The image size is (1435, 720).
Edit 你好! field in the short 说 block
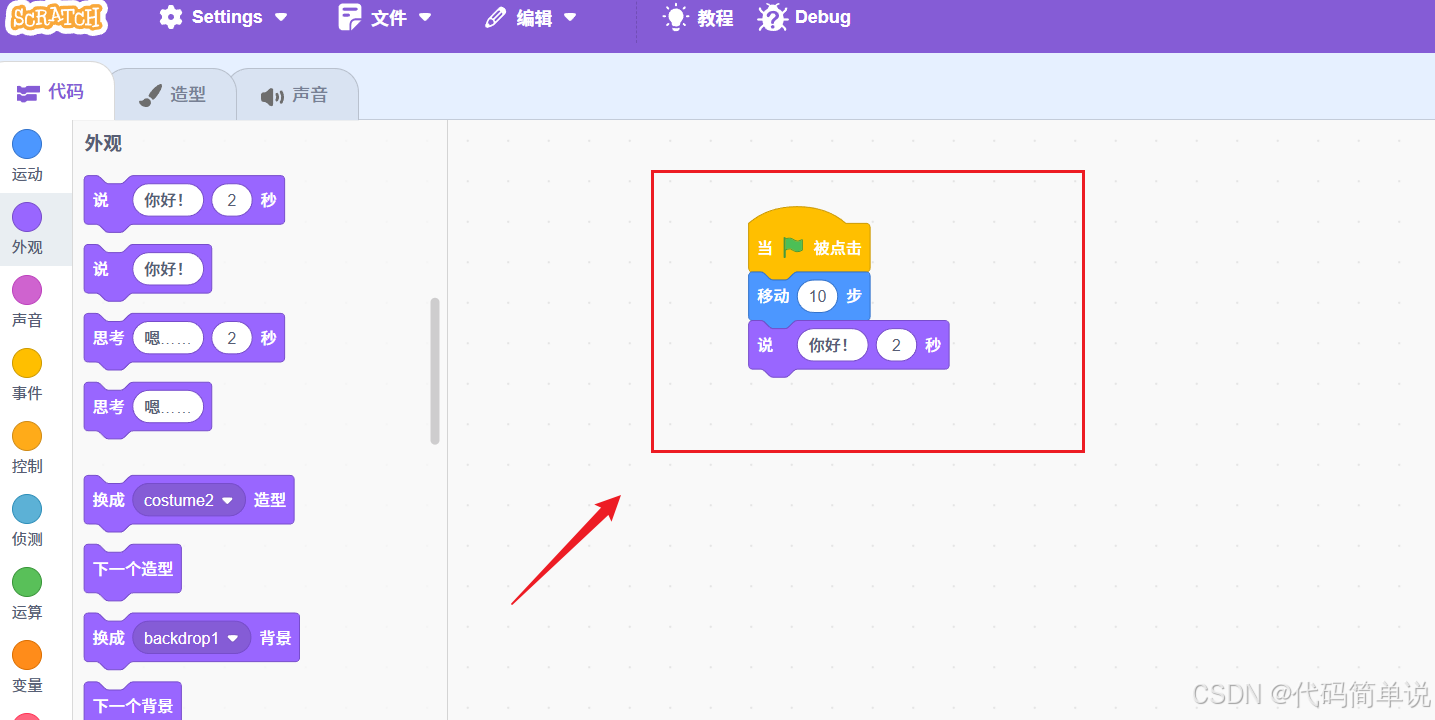tap(168, 269)
